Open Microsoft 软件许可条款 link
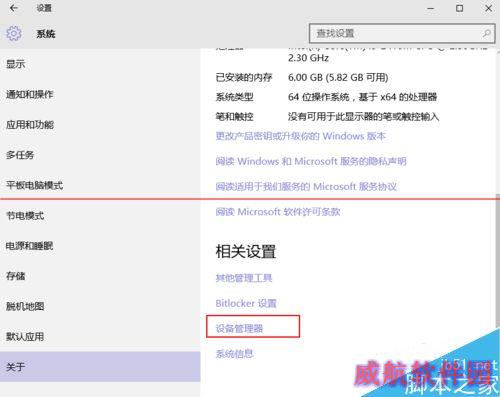 pyautogui.click(x=278, y=212)
